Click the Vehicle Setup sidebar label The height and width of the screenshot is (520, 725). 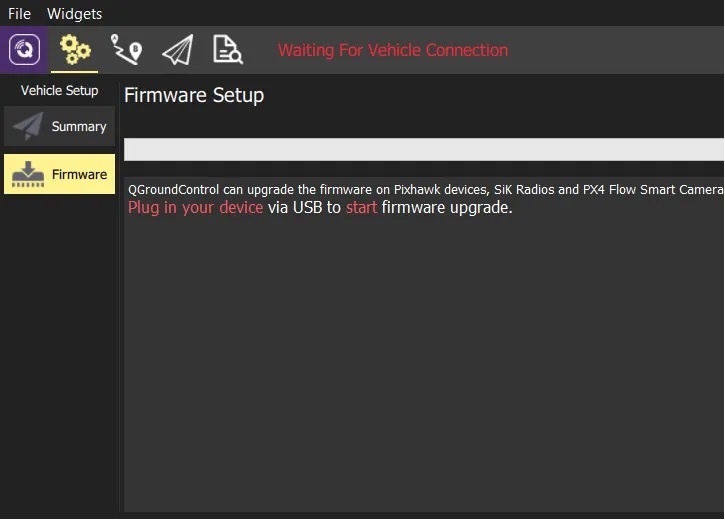(60, 90)
